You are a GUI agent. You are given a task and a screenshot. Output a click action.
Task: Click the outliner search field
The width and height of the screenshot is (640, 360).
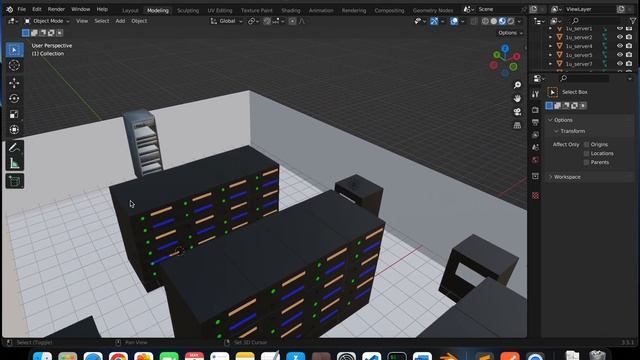[x=597, y=21]
